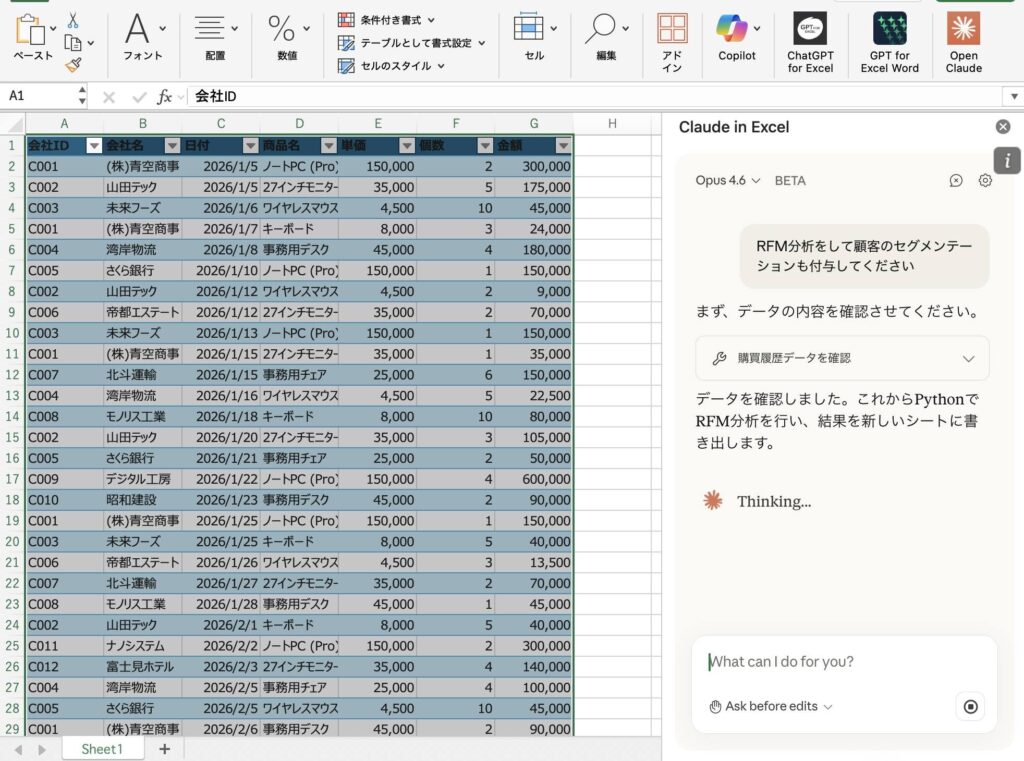Open the Opus 4.6 model selector
The image size is (1024, 761).
[728, 181]
